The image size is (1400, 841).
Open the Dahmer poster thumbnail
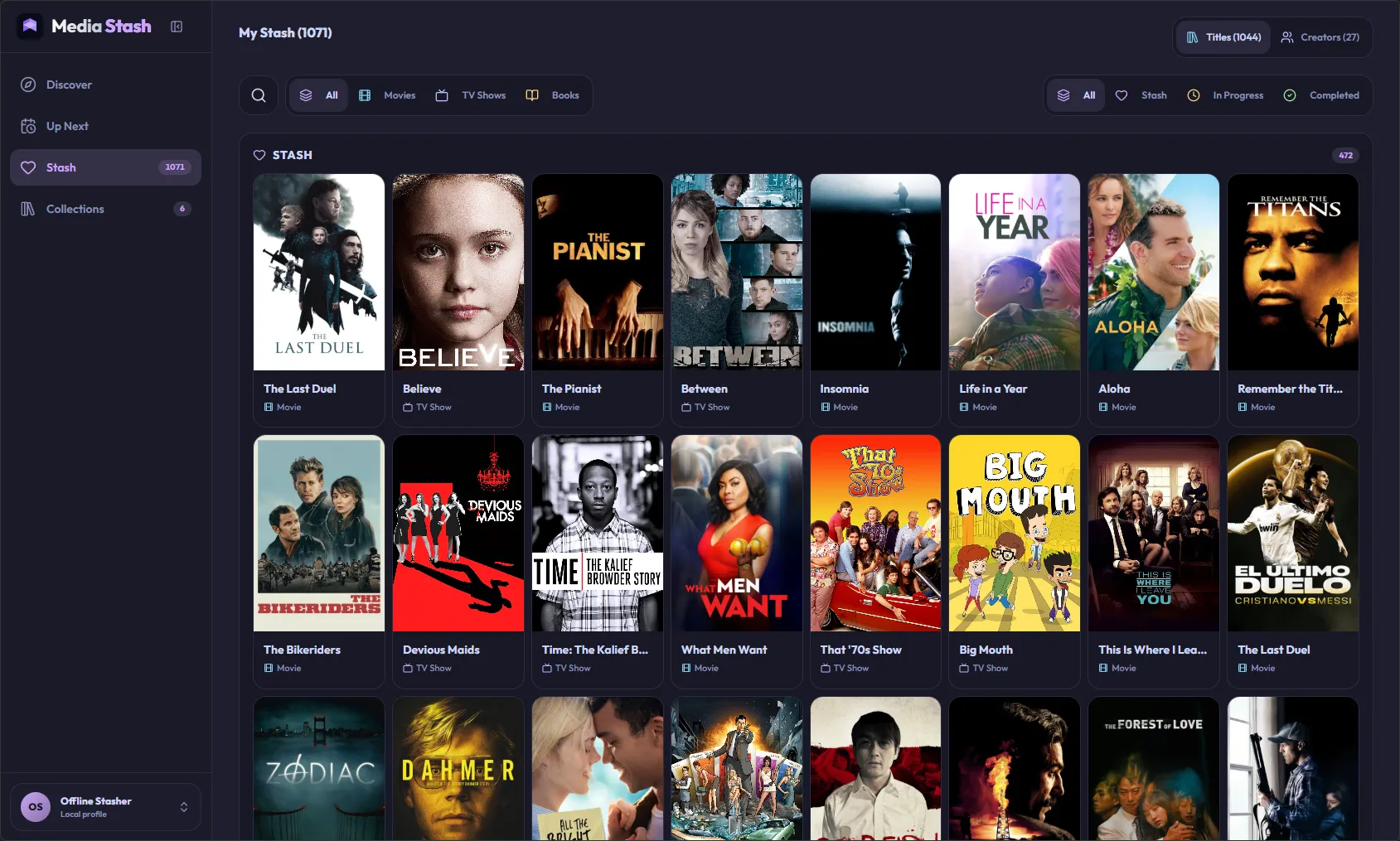(x=458, y=769)
